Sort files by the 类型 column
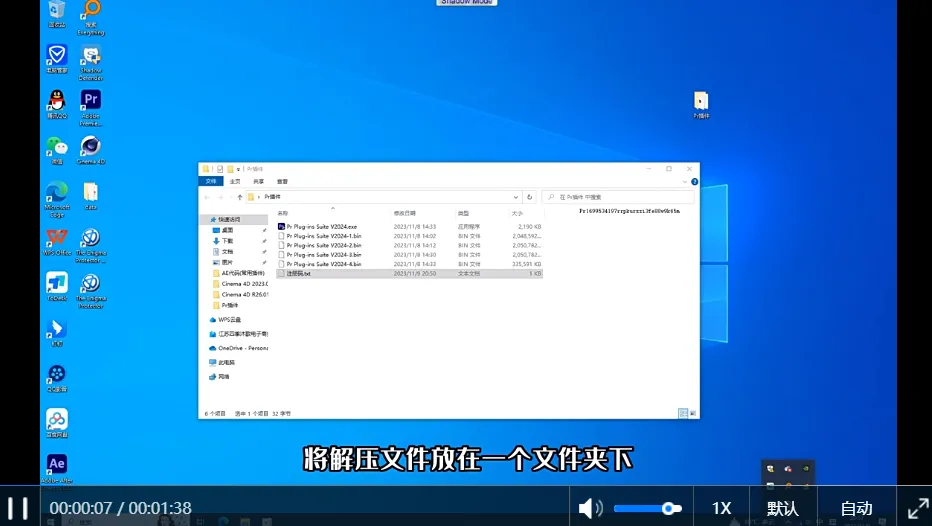Screen dimensions: 932x526 pyautogui.click(x=463, y=213)
